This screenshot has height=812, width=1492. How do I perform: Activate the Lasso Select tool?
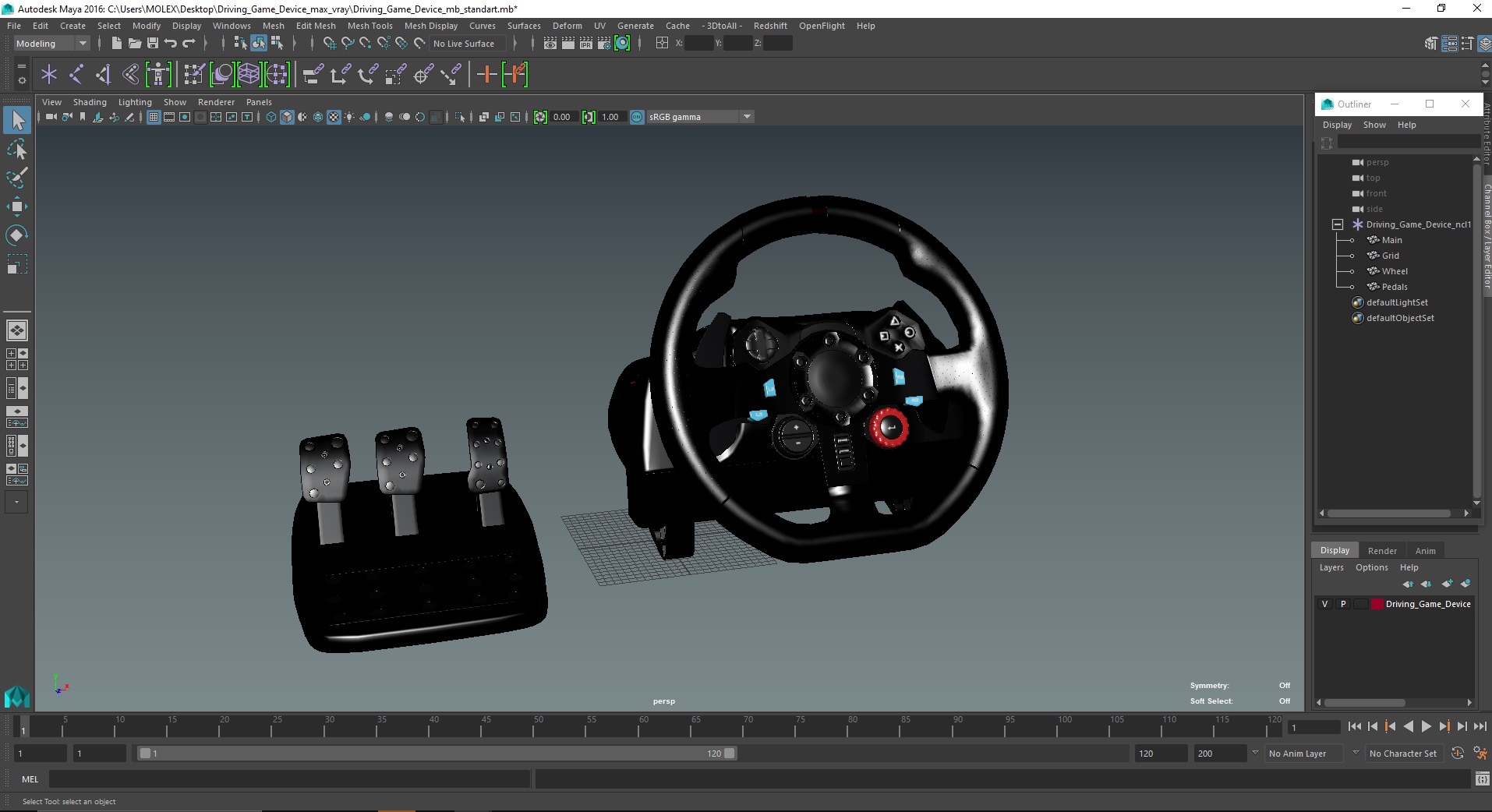coord(17,149)
